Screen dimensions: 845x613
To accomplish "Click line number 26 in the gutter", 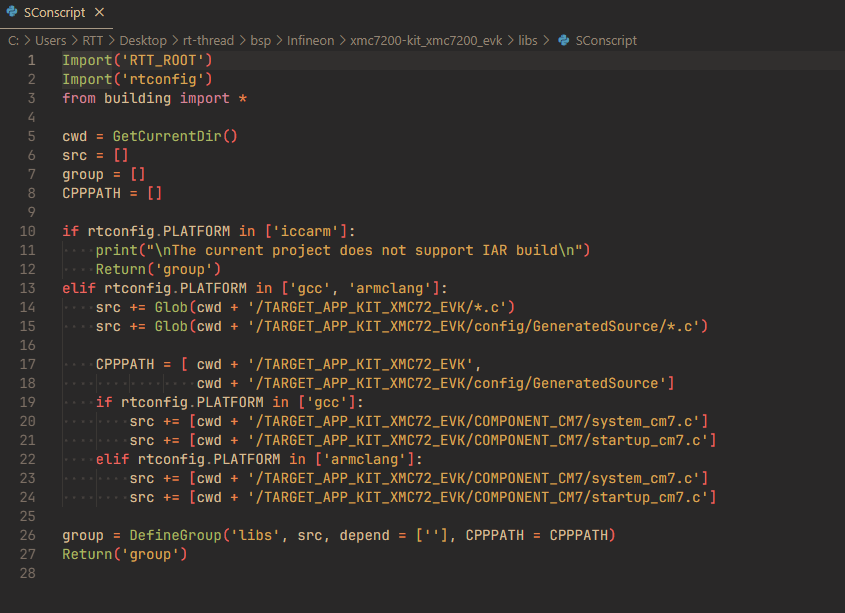I will [x=28, y=535].
